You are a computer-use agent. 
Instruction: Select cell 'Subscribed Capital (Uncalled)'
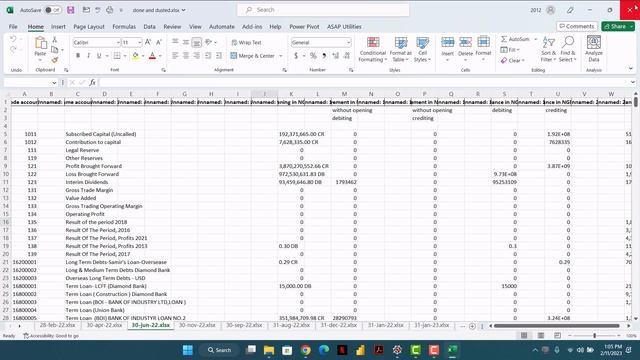coord(101,134)
